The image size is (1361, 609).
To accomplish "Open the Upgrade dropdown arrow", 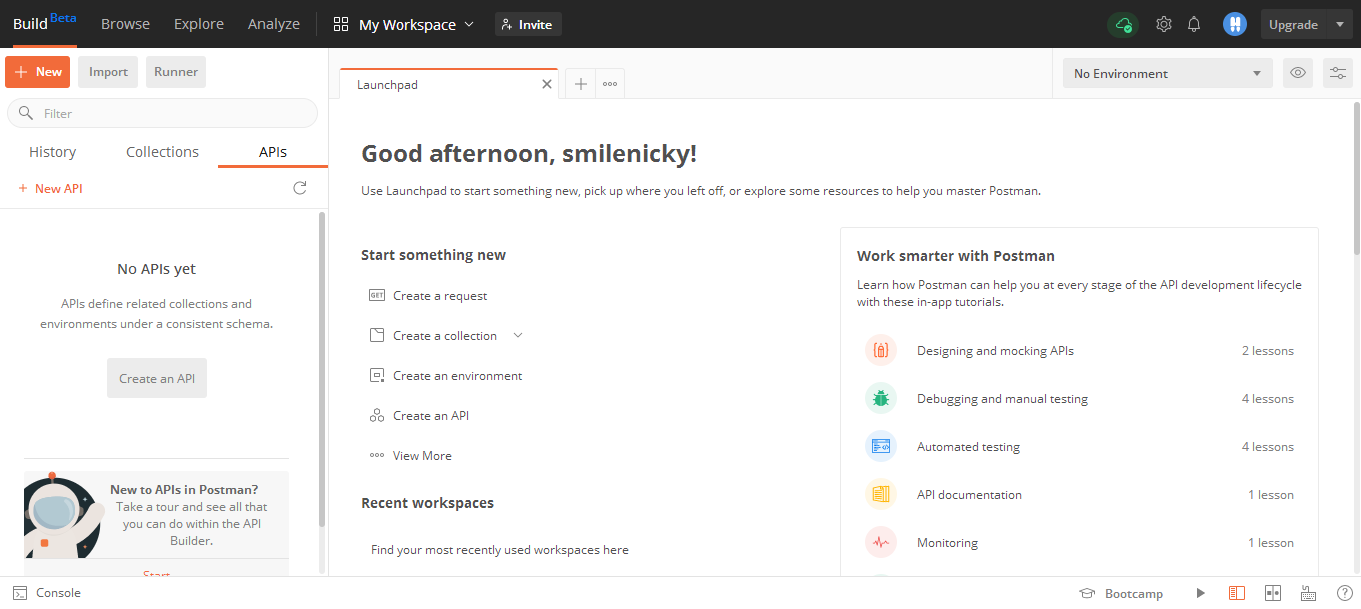I will coord(1340,24).
